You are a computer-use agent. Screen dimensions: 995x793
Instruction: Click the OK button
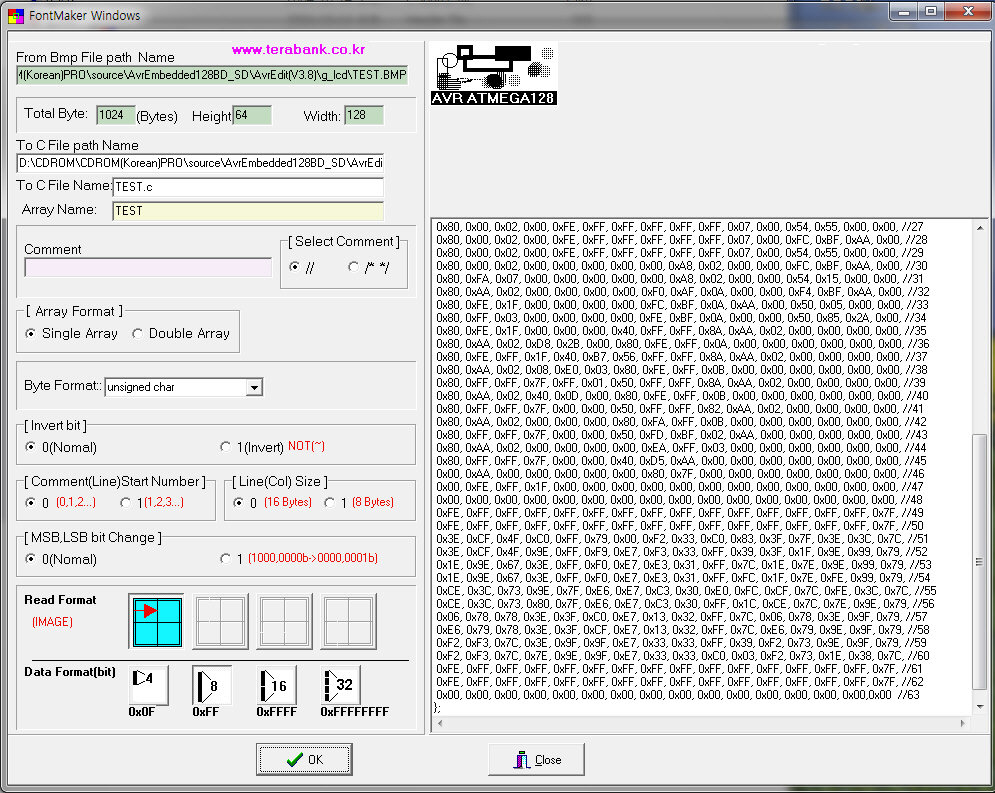[x=304, y=760]
